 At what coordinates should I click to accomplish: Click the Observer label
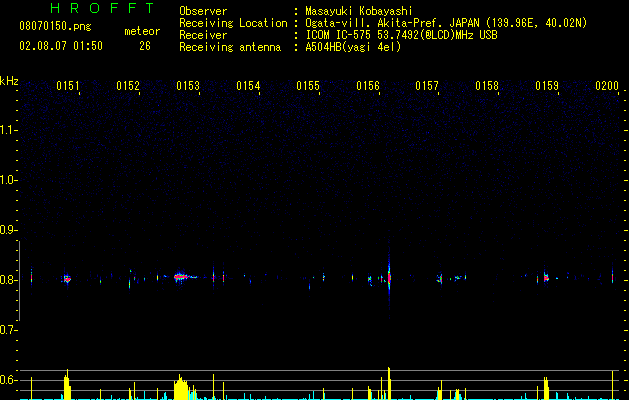coord(203,11)
